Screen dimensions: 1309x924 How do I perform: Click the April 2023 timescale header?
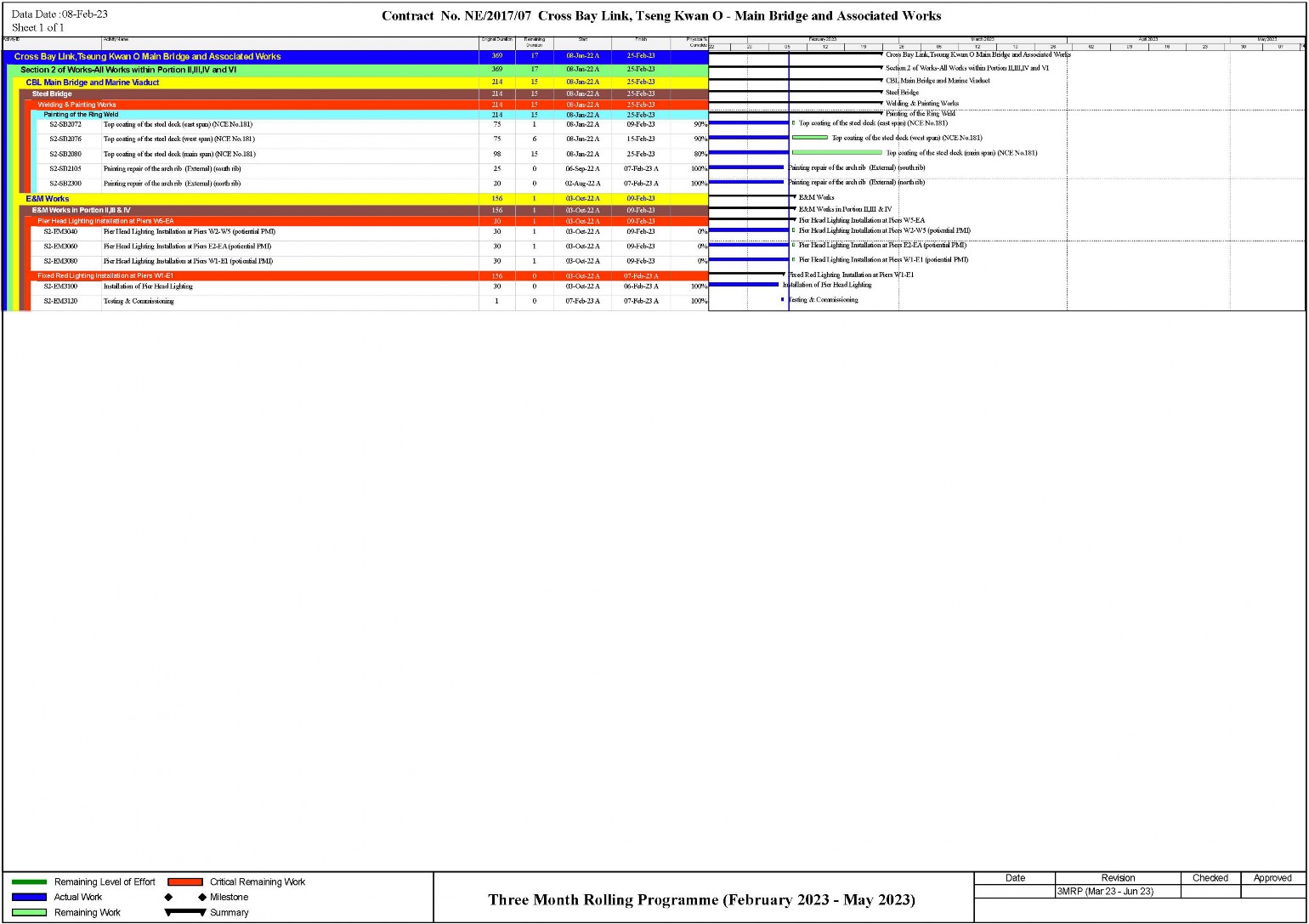click(x=1148, y=39)
